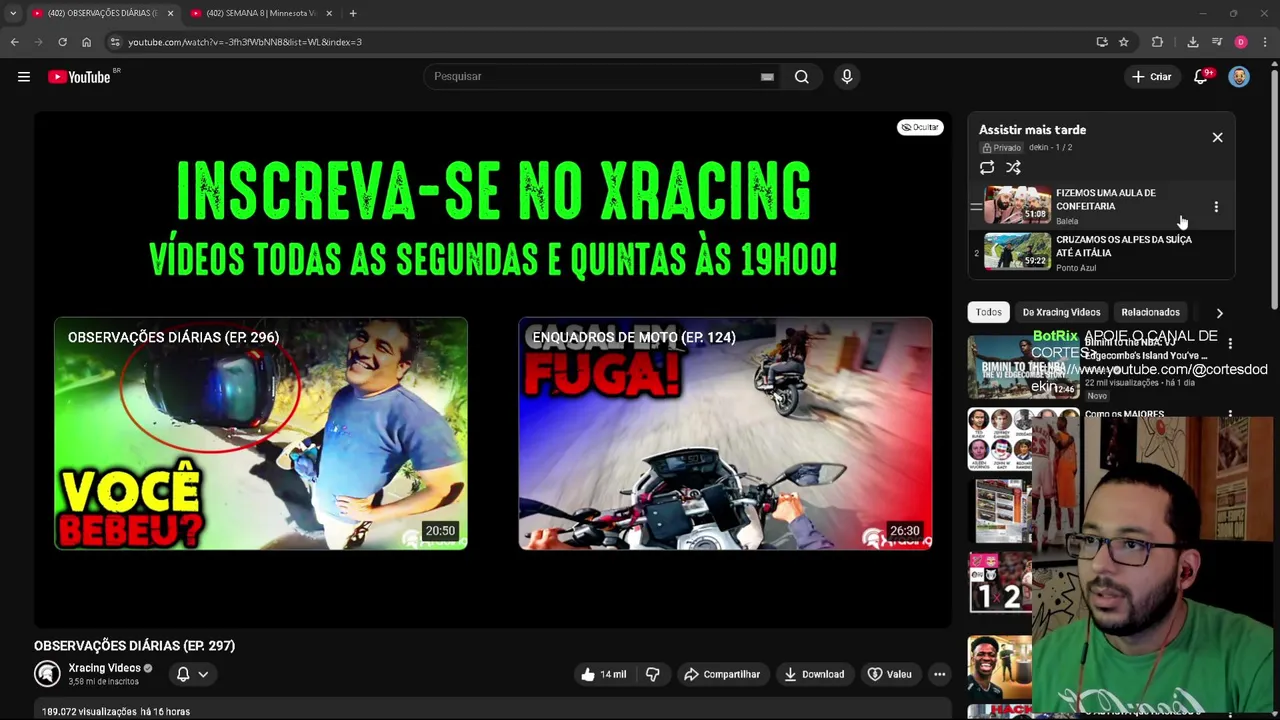Image resolution: width=1280 pixels, height=720 pixels.
Task: Open the Xracing Videos channel avatar
Action: (x=47, y=674)
